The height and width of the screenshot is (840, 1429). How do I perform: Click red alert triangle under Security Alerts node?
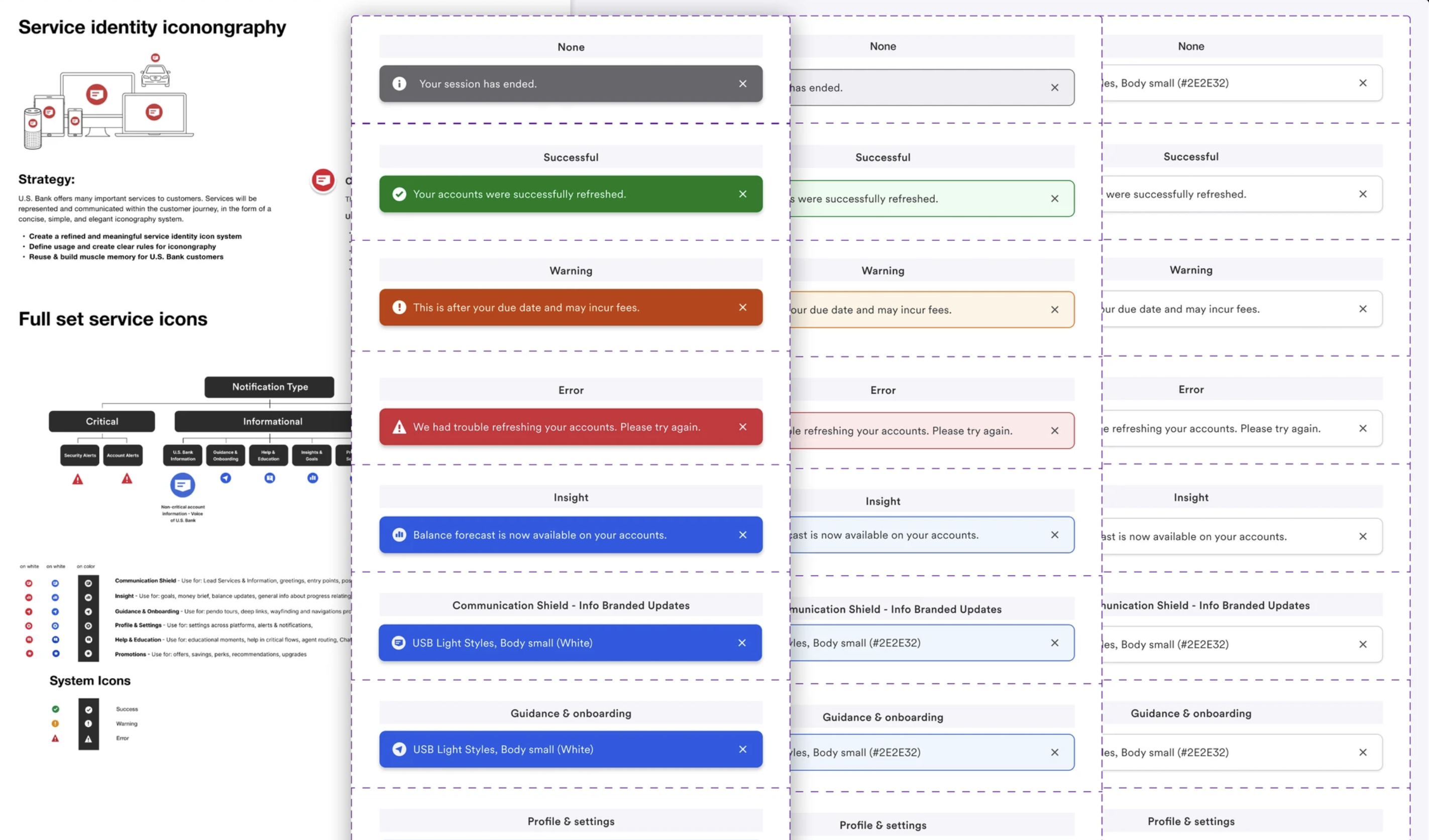tap(78, 479)
